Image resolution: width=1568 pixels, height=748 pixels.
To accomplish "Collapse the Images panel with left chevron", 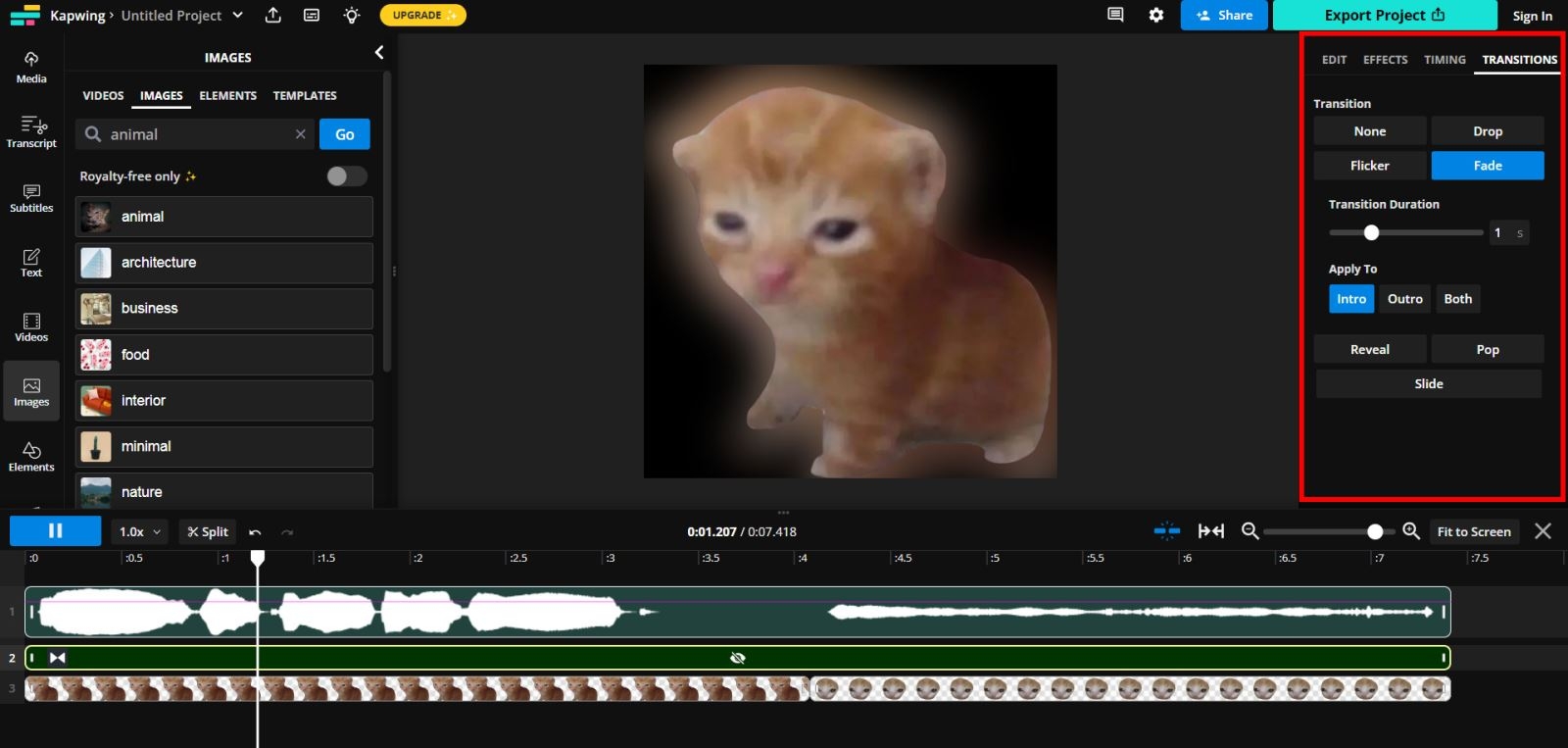I will point(379,53).
